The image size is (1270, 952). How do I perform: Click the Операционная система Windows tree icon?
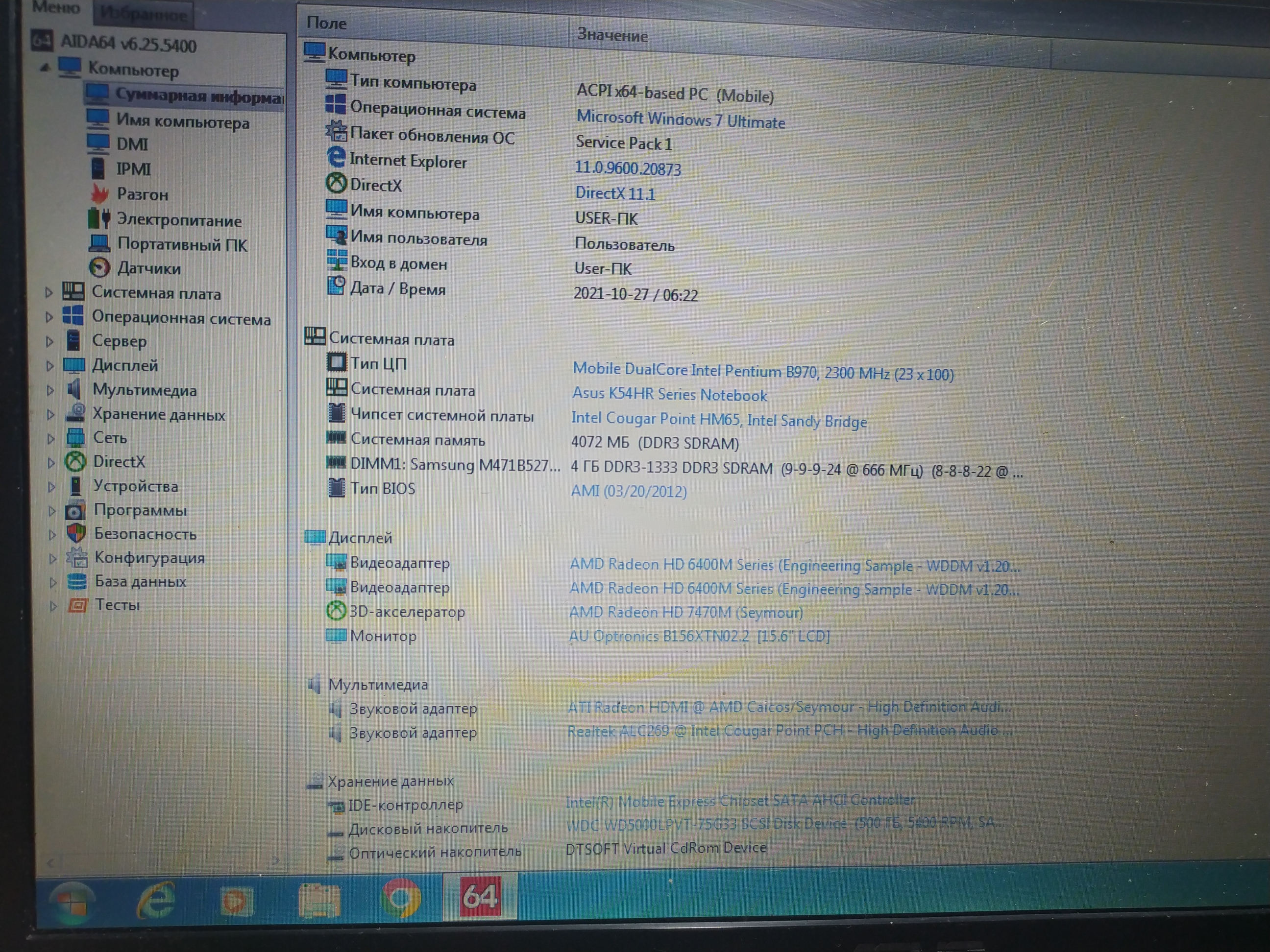73,315
